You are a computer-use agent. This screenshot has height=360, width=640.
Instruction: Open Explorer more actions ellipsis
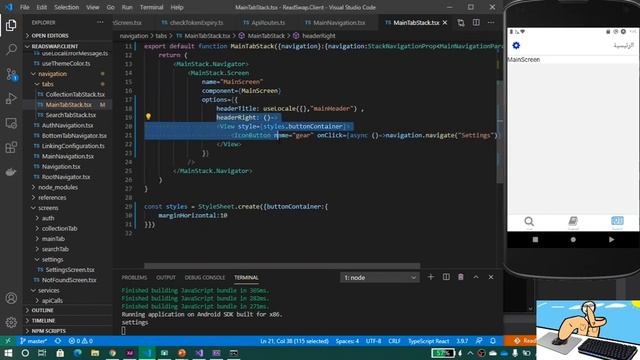[x=100, y=22]
